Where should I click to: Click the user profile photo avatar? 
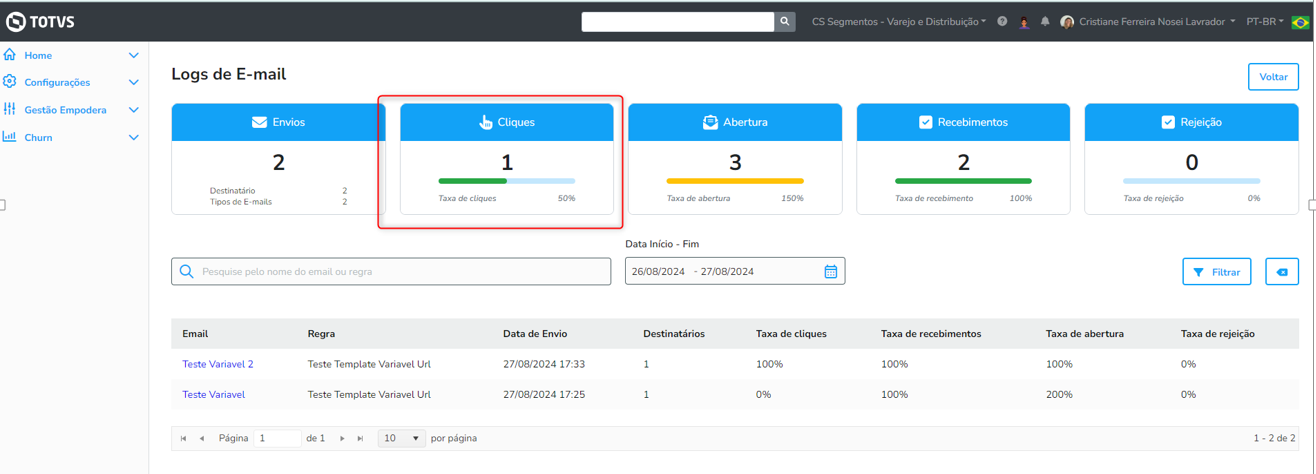click(x=1067, y=22)
